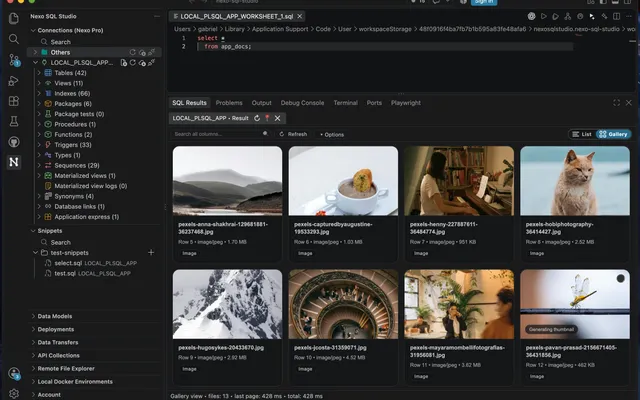The height and width of the screenshot is (400, 640).
Task: Switch results to Gallery view
Action: point(613,134)
